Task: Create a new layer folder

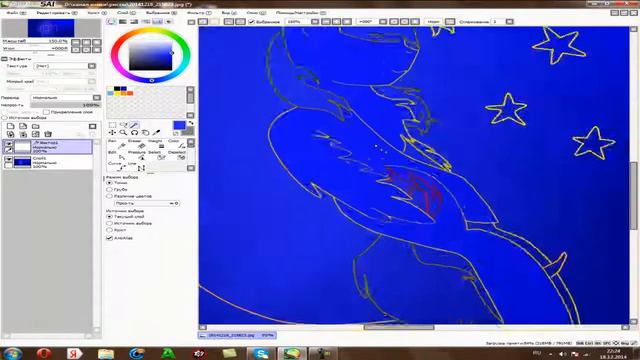Action: coord(36,126)
